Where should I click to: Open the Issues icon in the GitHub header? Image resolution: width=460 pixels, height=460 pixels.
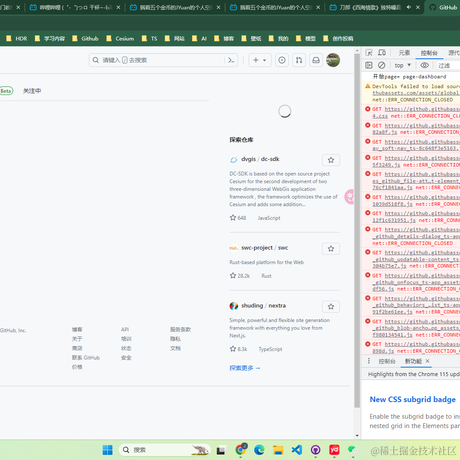click(282, 60)
